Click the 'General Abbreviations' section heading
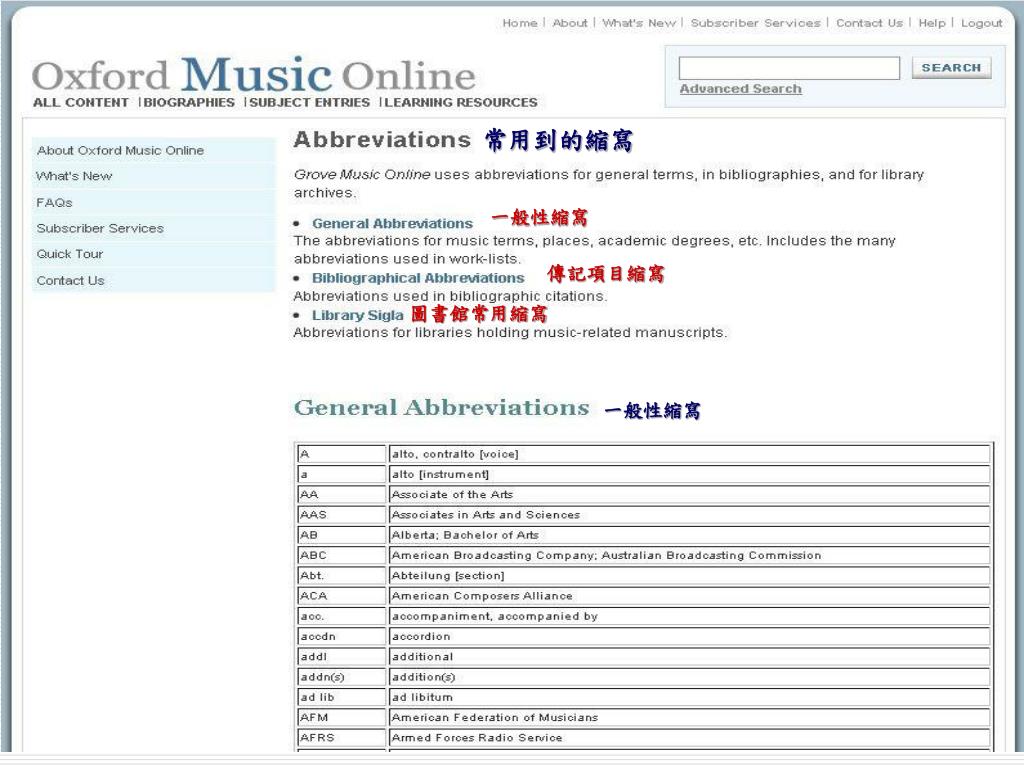This screenshot has height=768, width=1024. click(441, 408)
